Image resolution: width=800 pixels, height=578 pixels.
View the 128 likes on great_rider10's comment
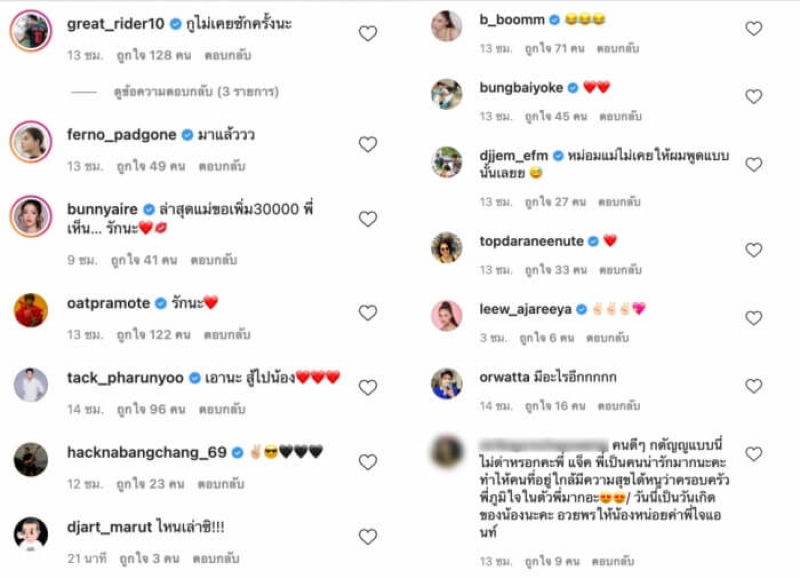click(x=154, y=55)
